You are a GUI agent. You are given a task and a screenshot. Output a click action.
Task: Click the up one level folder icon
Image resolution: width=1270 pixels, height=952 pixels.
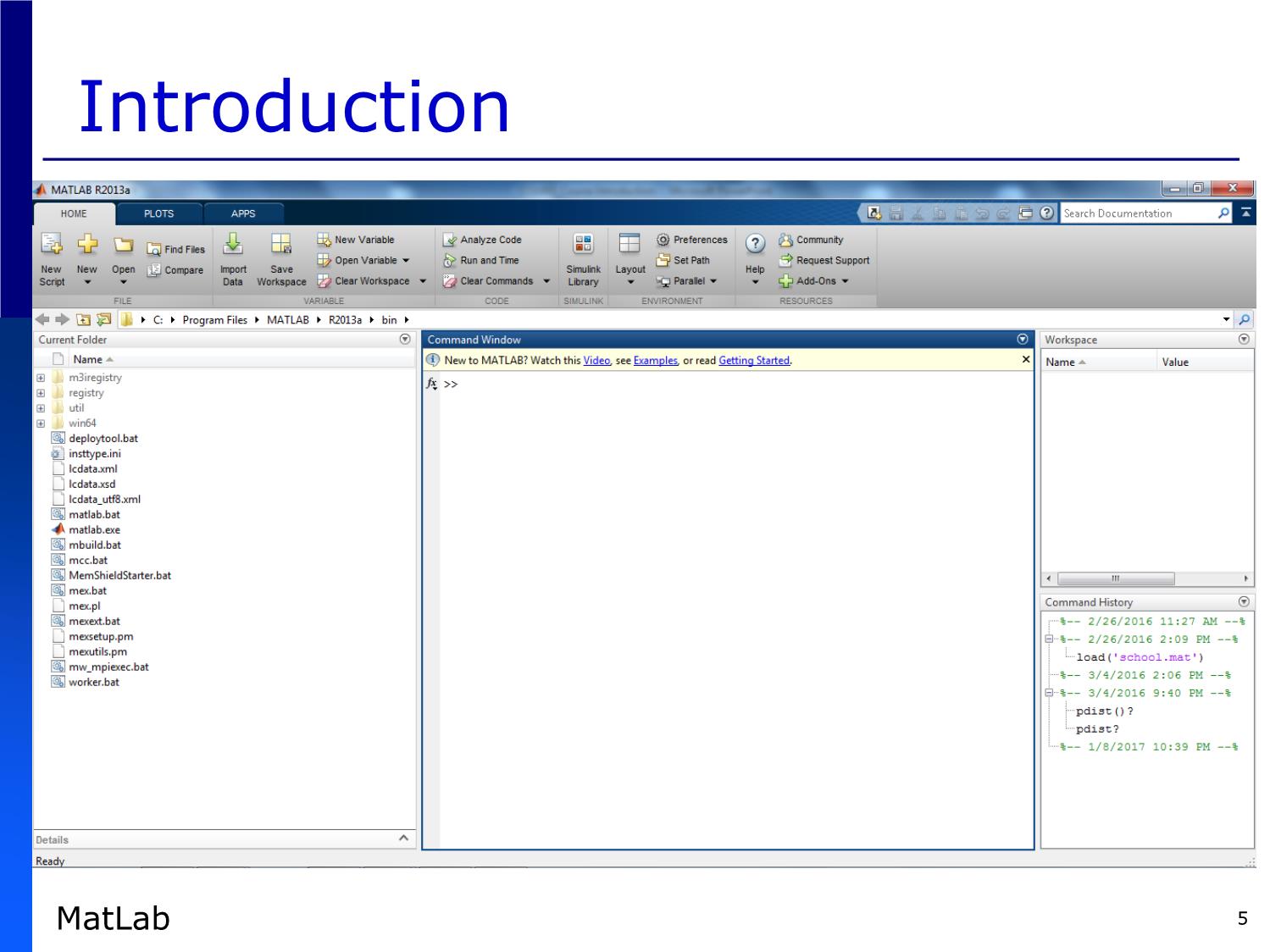[x=83, y=319]
